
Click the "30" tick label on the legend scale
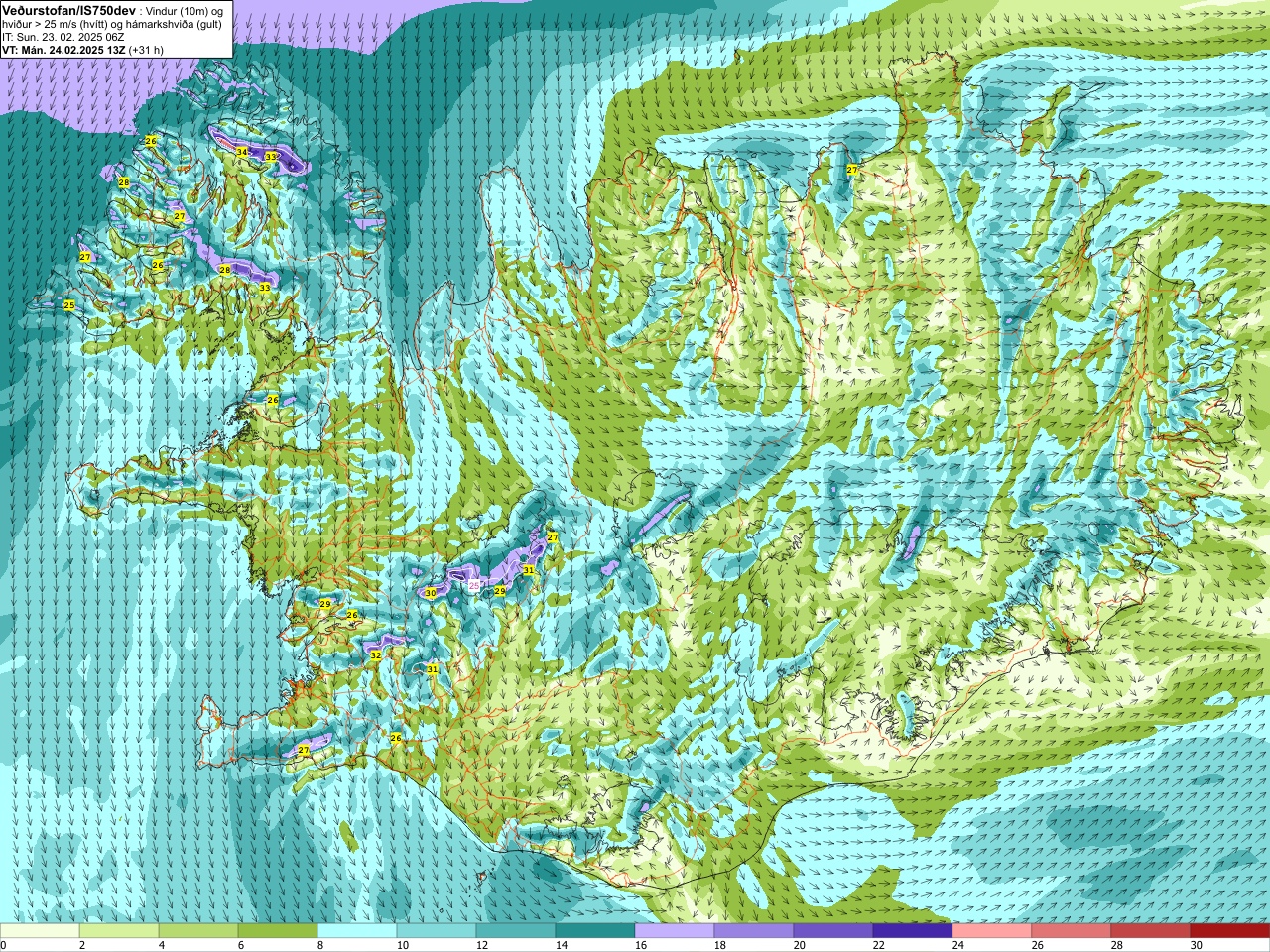point(1197,945)
